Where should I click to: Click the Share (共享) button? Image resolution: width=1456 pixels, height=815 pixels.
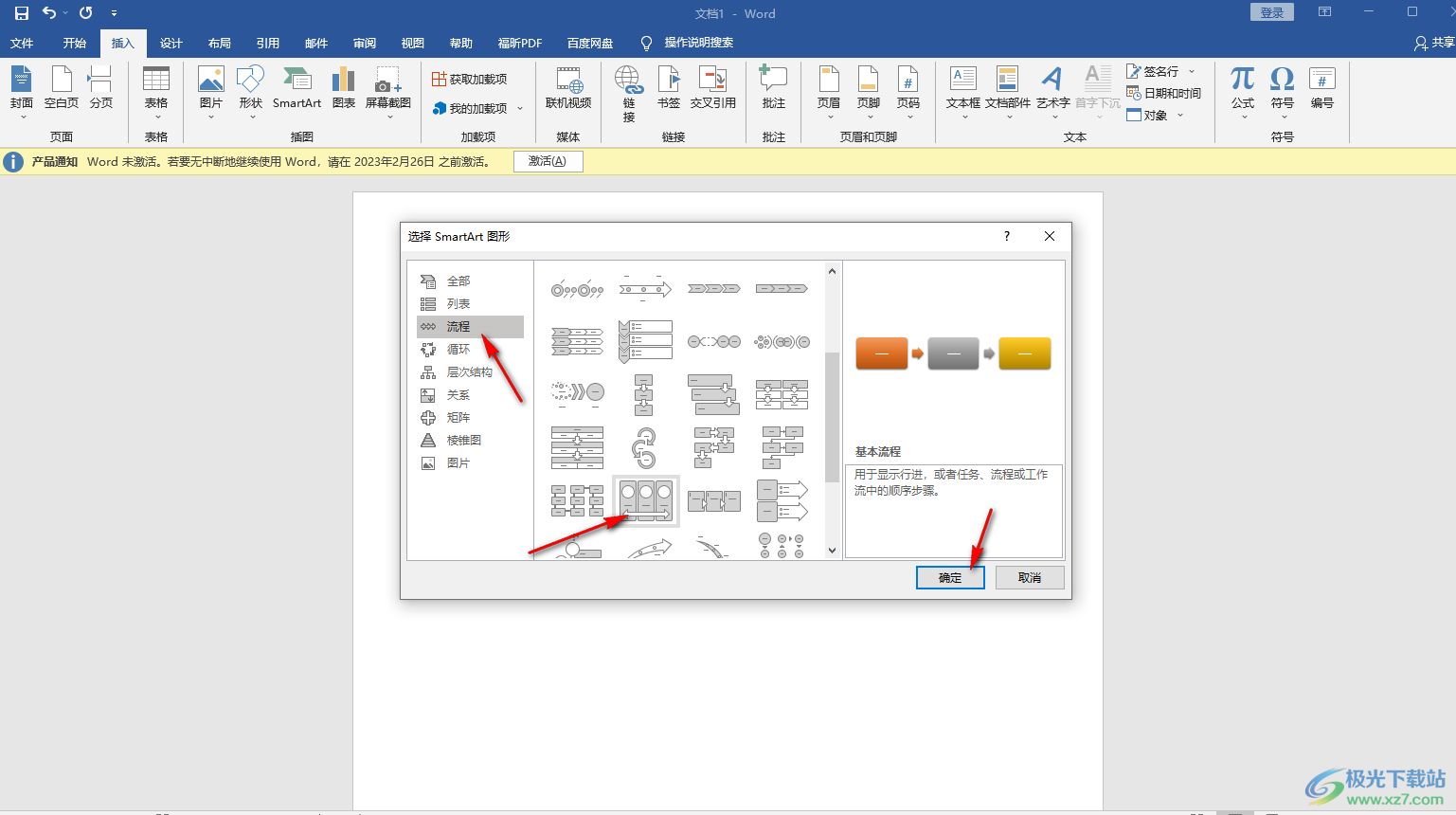pos(1434,43)
